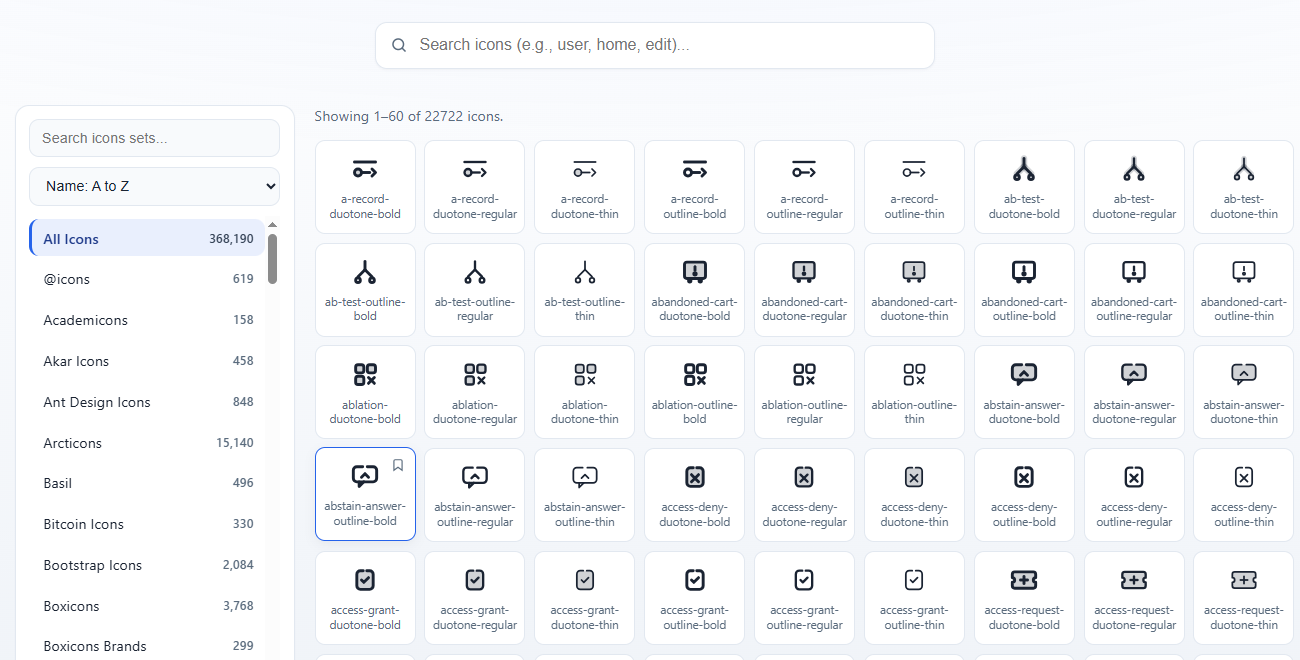Viewport: 1300px width, 660px height.
Task: Select the Bitcoin Icons set
Action: 147,524
